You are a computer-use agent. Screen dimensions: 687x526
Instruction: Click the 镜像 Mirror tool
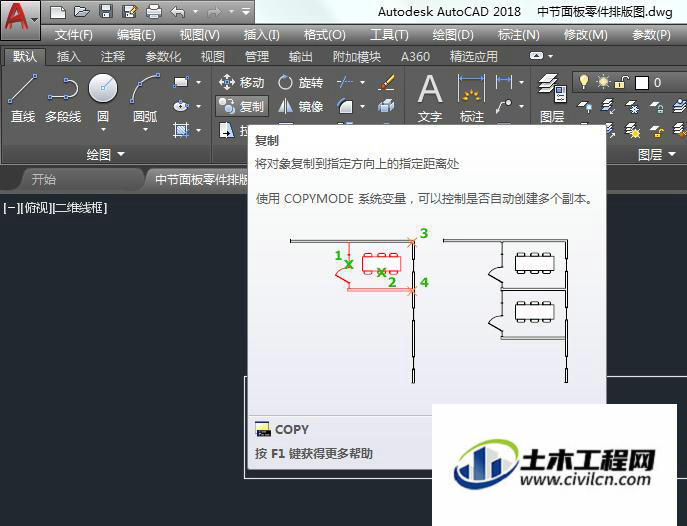[301, 106]
